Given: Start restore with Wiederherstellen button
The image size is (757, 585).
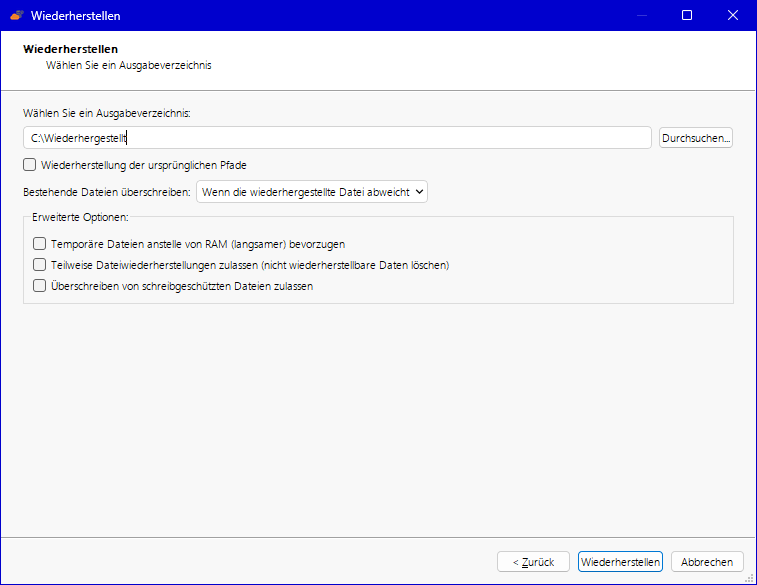Looking at the screenshot, I should pos(620,562).
